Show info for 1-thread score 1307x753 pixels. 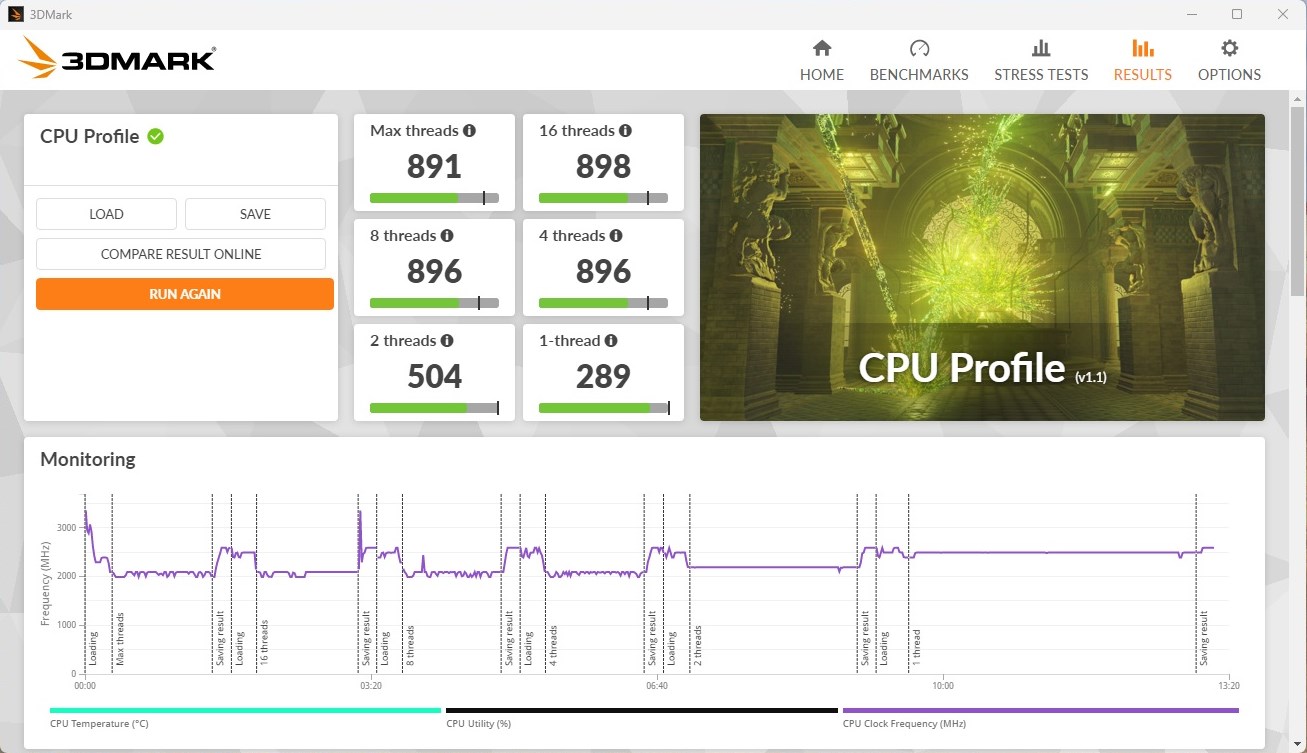tap(611, 341)
